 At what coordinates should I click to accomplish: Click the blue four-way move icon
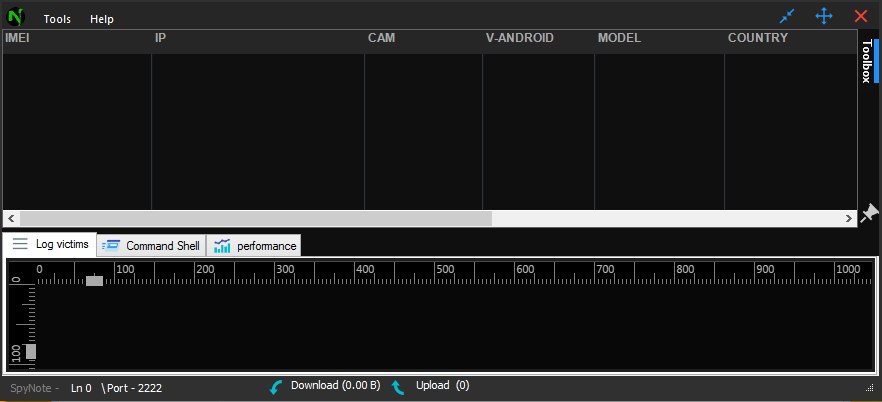(x=824, y=16)
